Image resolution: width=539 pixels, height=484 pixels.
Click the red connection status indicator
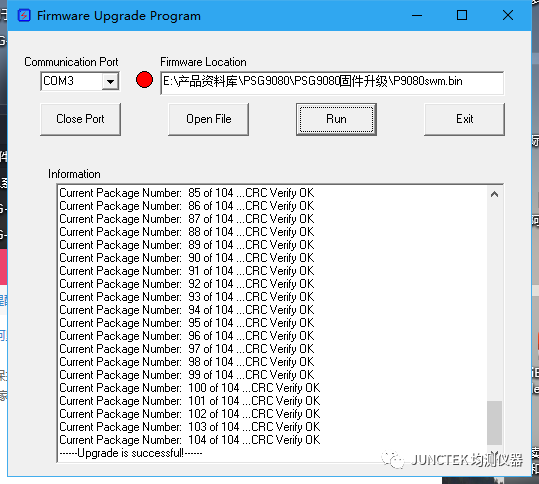click(144, 79)
